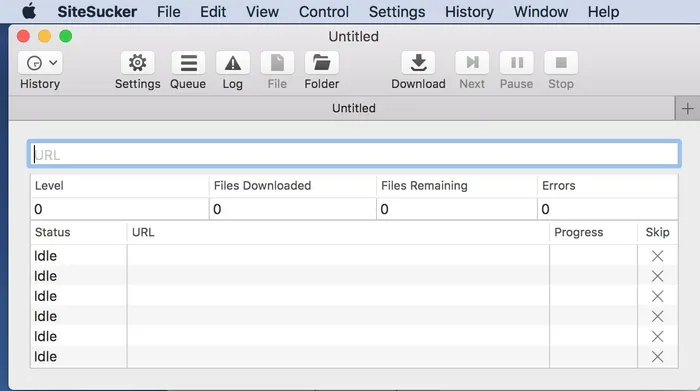Open the File menu
Viewport: 700px width, 391px height.
169,12
